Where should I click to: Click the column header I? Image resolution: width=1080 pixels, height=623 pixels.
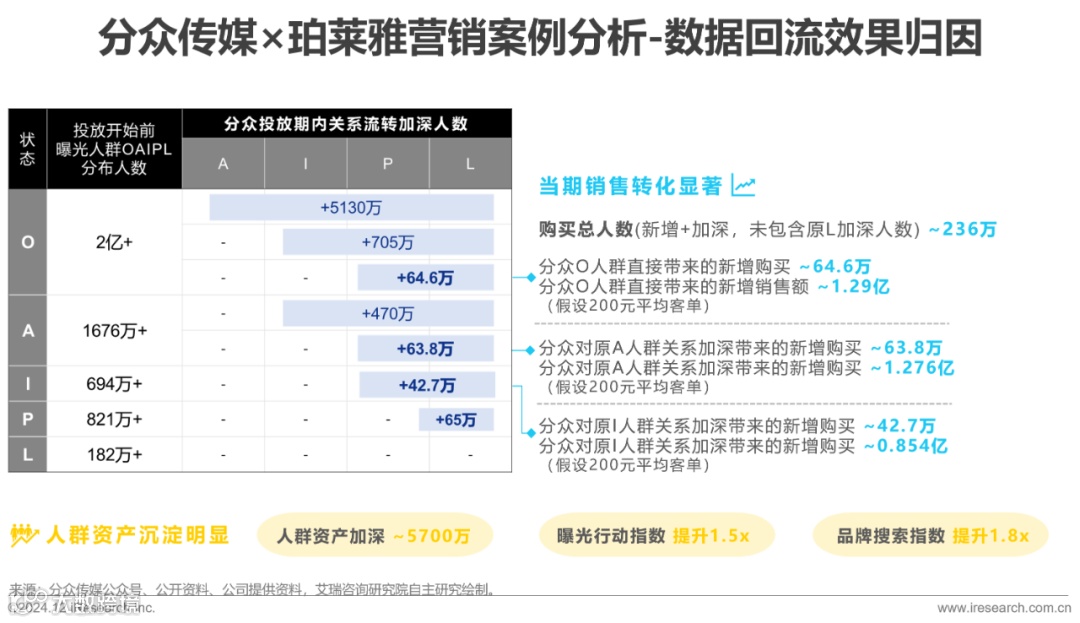click(305, 164)
